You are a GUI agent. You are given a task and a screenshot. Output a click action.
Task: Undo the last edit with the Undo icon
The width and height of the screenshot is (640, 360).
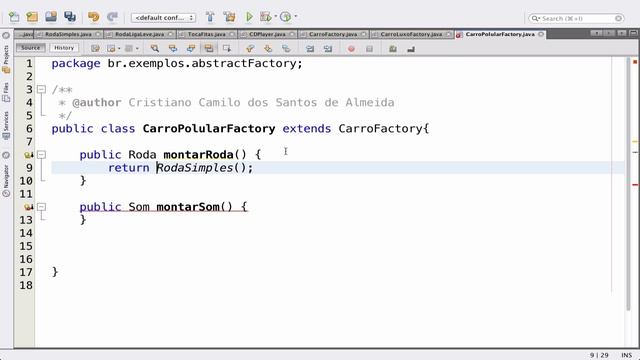tap(93, 17)
